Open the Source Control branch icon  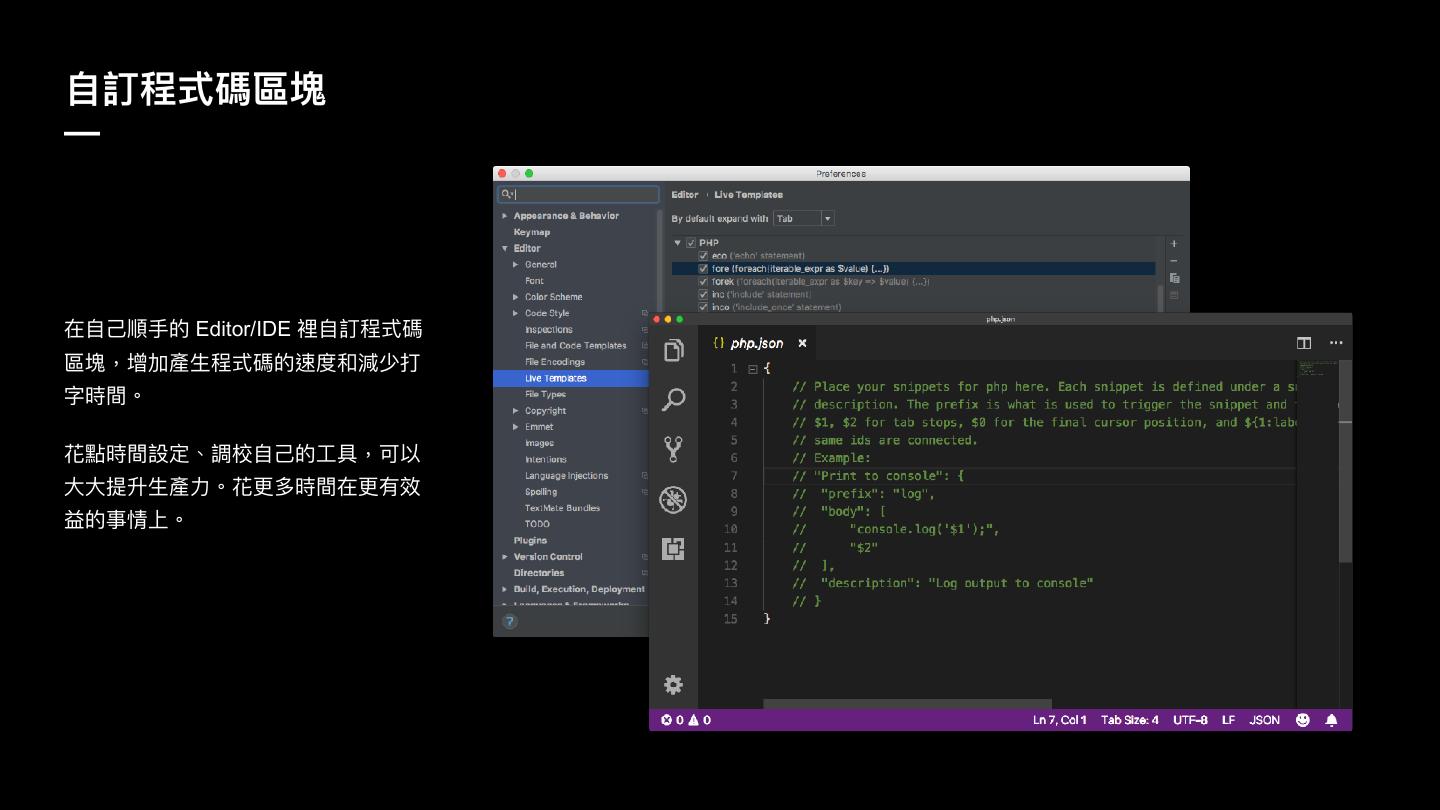tap(673, 449)
